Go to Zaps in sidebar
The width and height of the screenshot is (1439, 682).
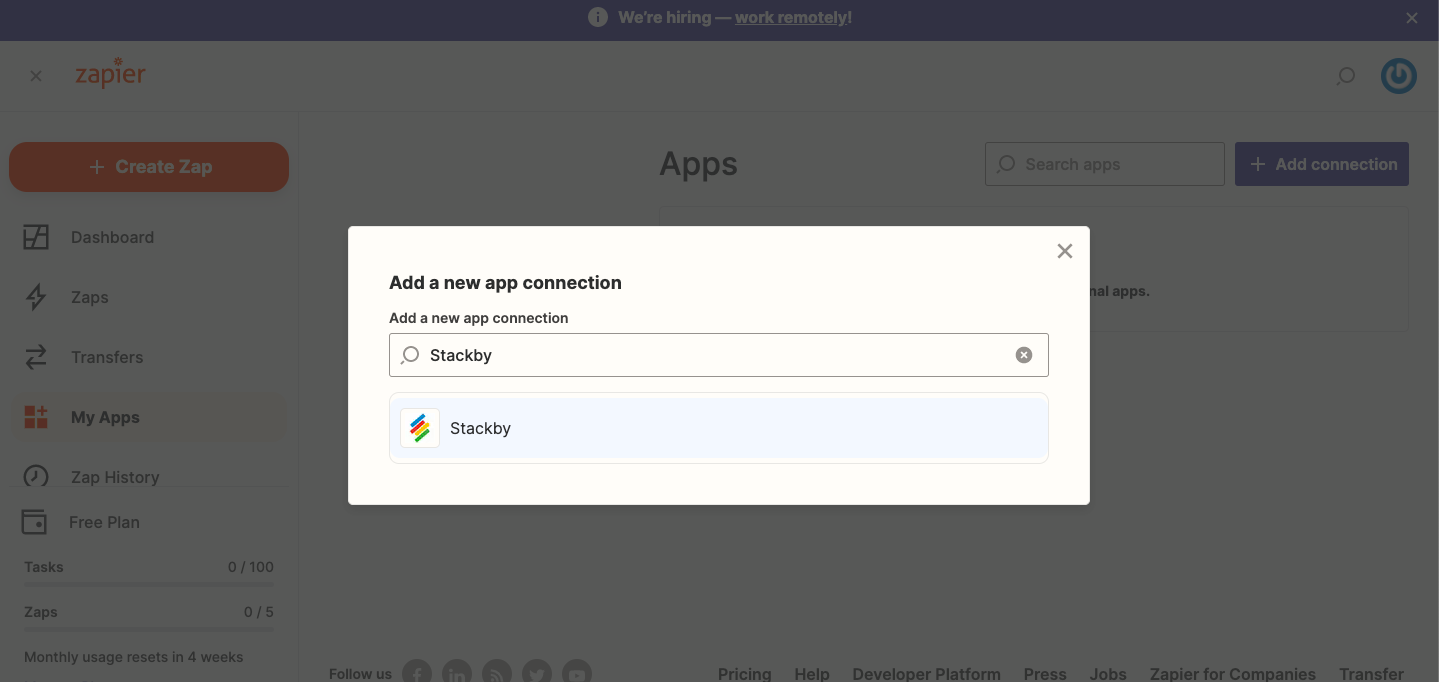[89, 297]
